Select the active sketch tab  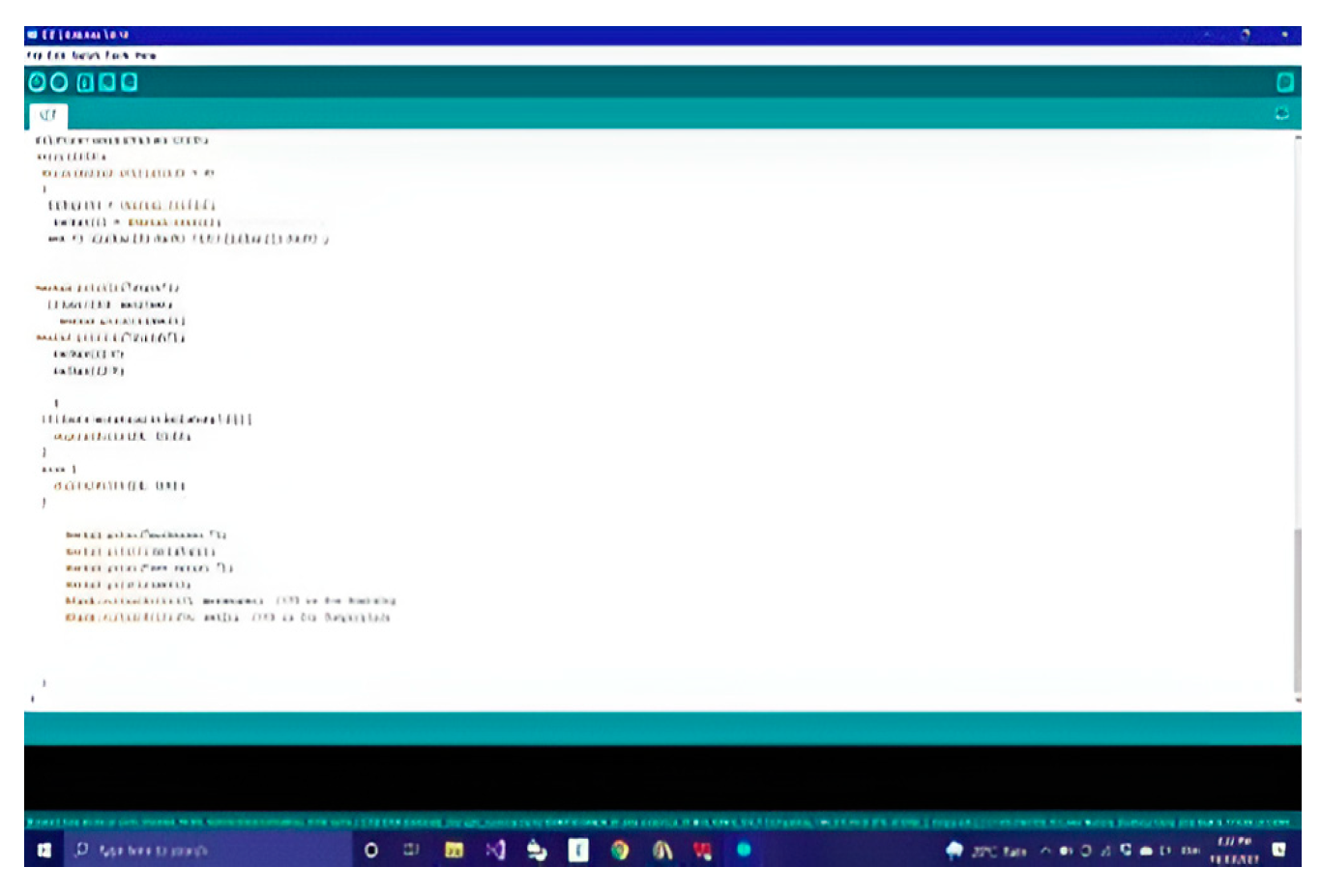tap(47, 115)
